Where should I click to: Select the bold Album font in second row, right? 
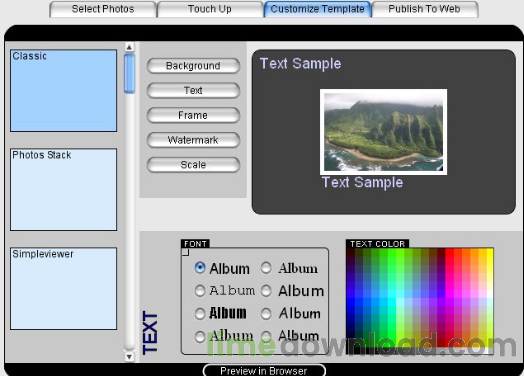click(266, 291)
